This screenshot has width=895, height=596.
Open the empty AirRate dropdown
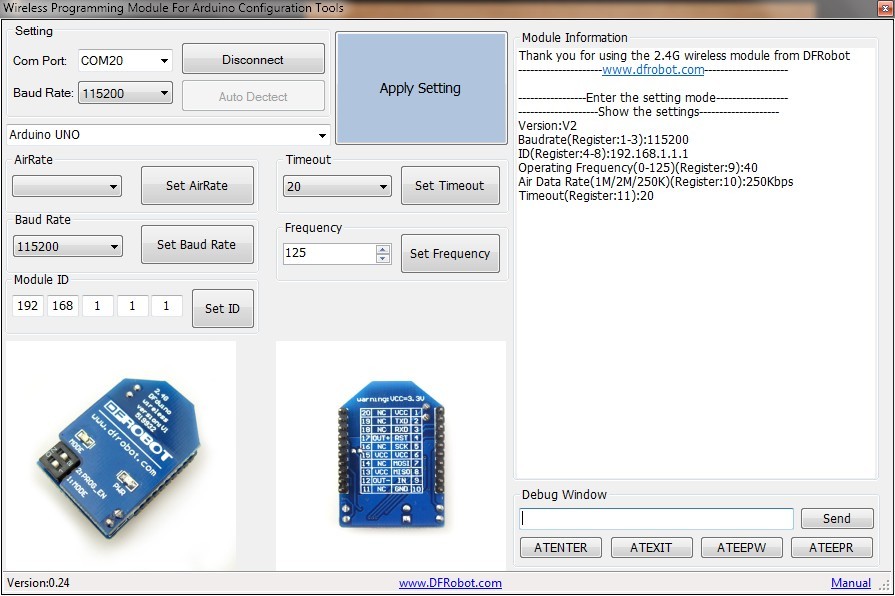point(67,186)
